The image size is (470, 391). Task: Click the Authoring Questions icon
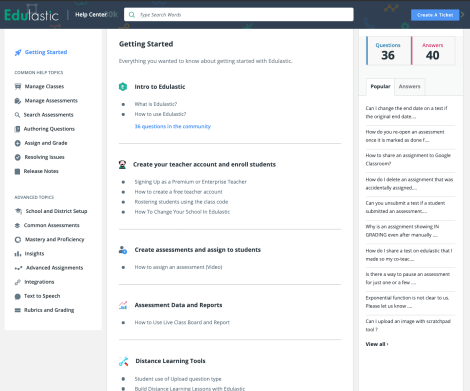tap(17, 129)
